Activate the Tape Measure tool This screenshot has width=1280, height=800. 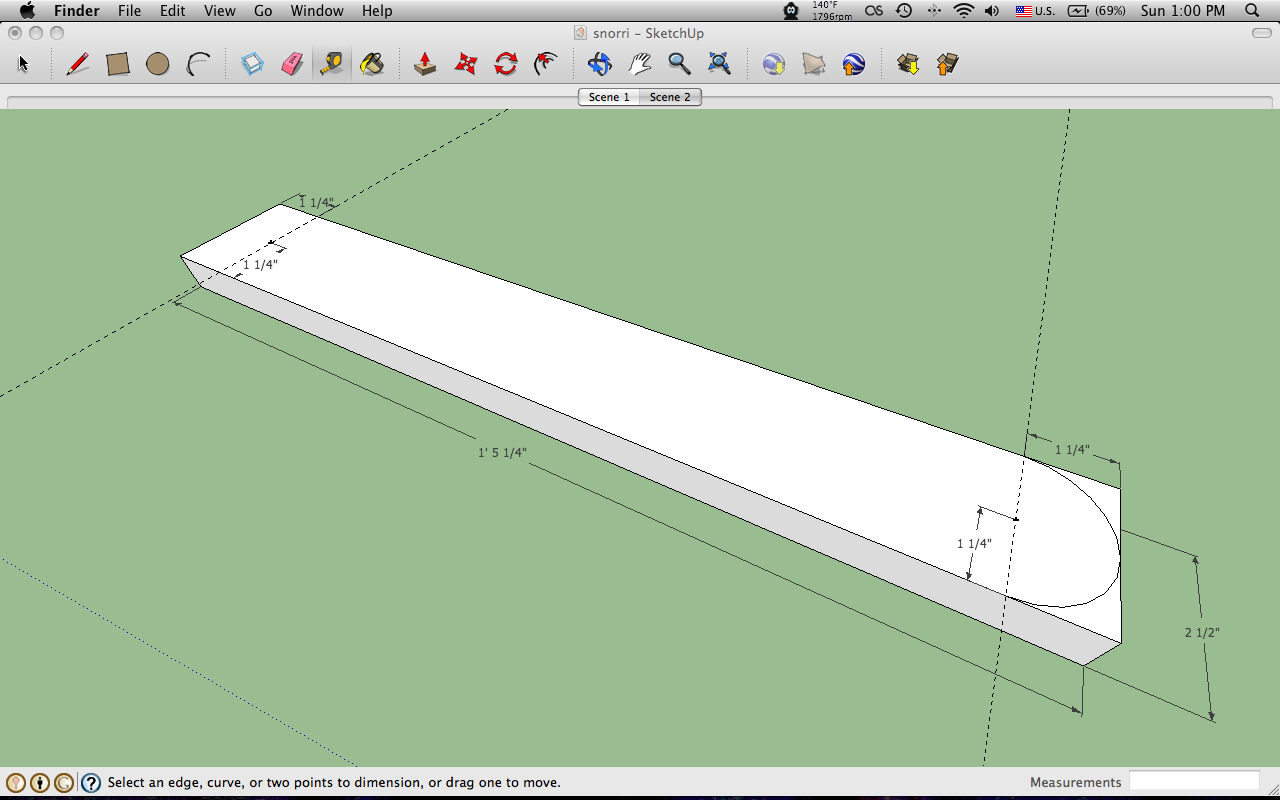(x=332, y=65)
